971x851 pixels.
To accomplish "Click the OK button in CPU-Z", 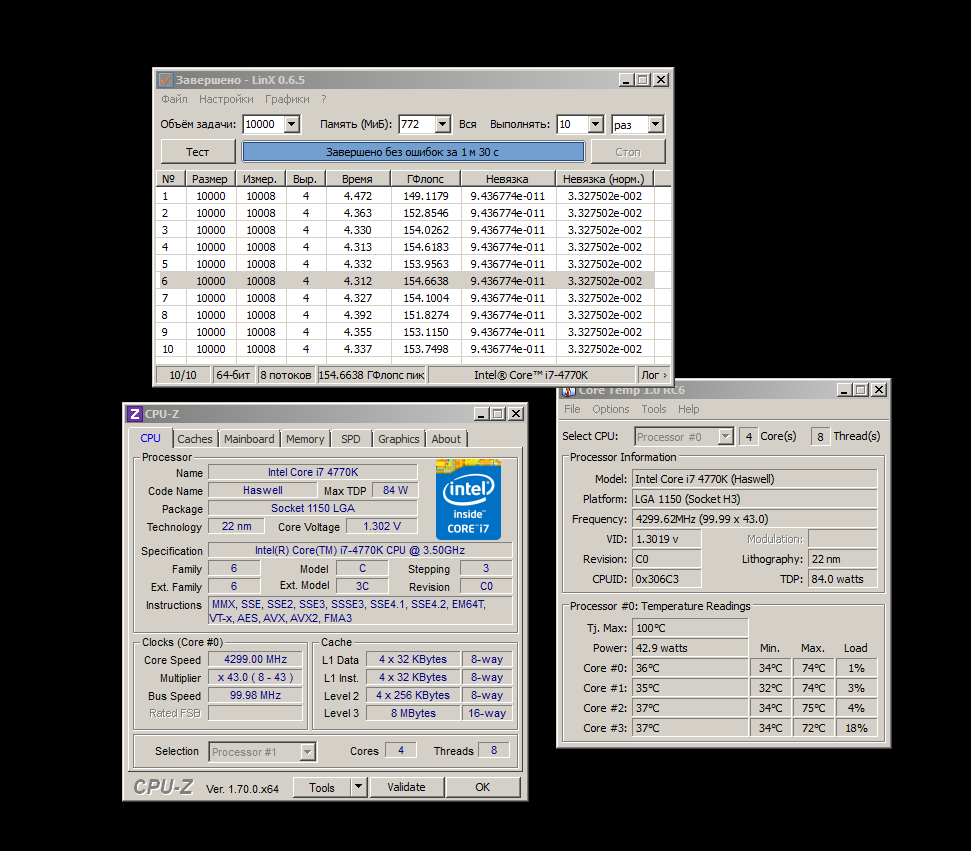I will pyautogui.click(x=482, y=787).
